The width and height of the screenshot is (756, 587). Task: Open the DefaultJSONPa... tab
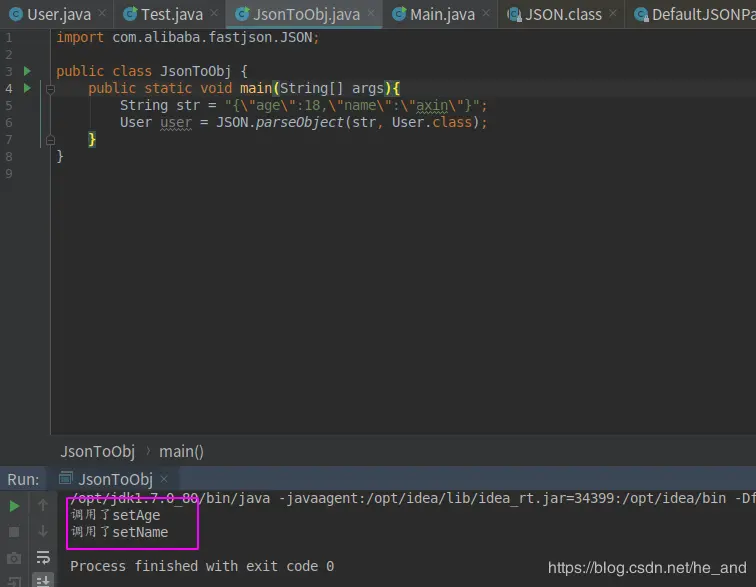694,14
